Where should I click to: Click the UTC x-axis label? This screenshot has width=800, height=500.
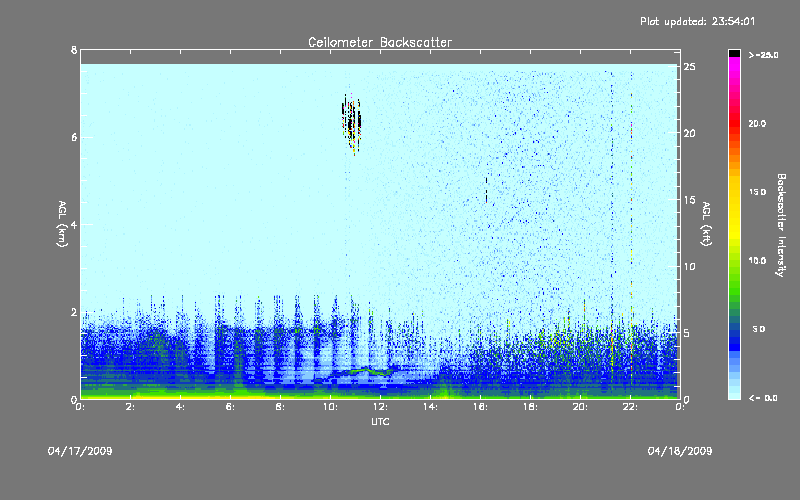[x=380, y=421]
